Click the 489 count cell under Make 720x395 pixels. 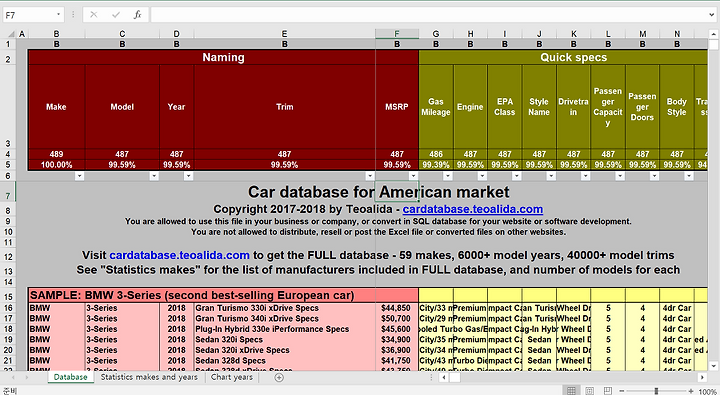[x=56, y=154]
